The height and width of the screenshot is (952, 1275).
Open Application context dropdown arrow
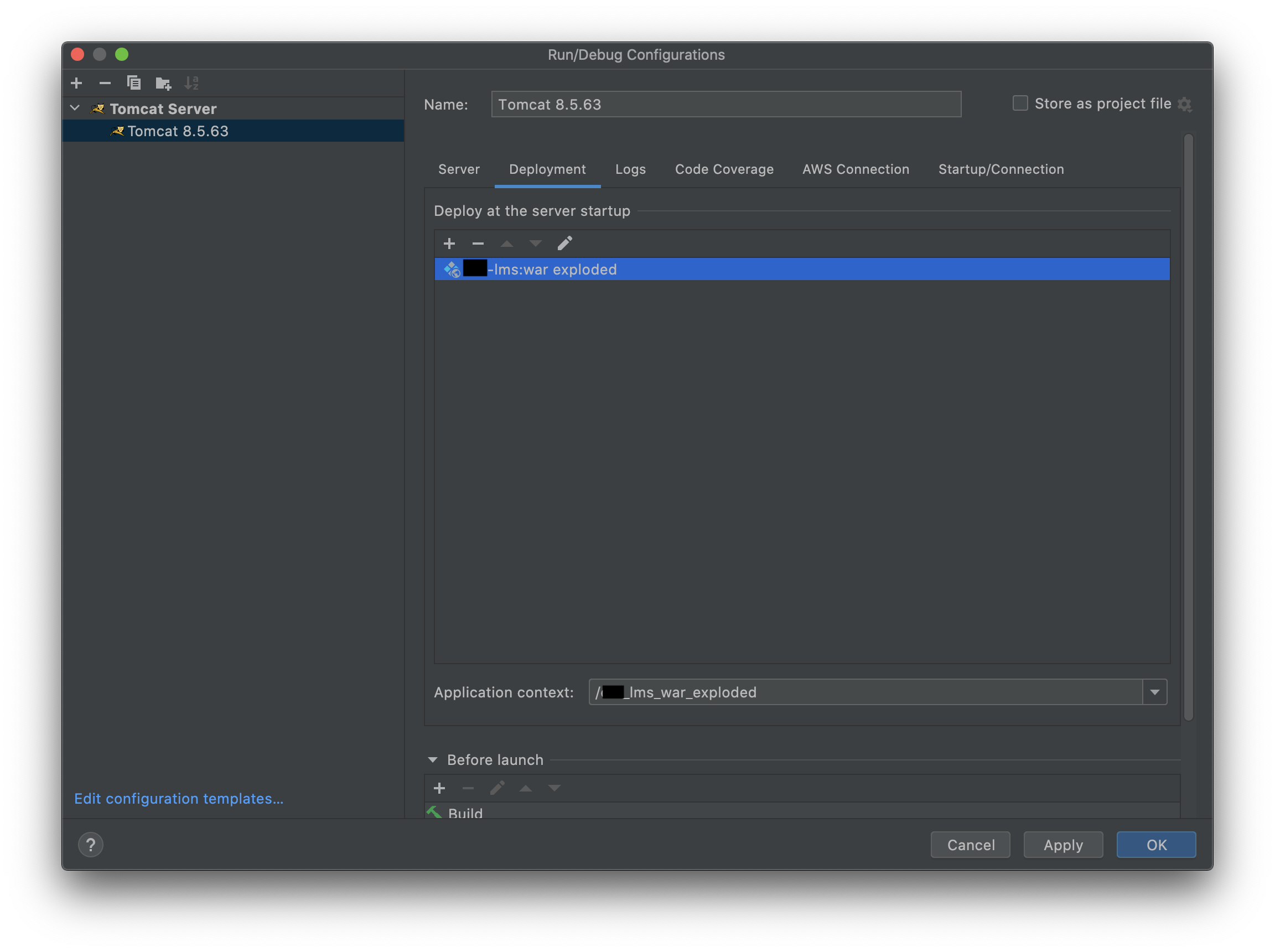click(x=1154, y=692)
